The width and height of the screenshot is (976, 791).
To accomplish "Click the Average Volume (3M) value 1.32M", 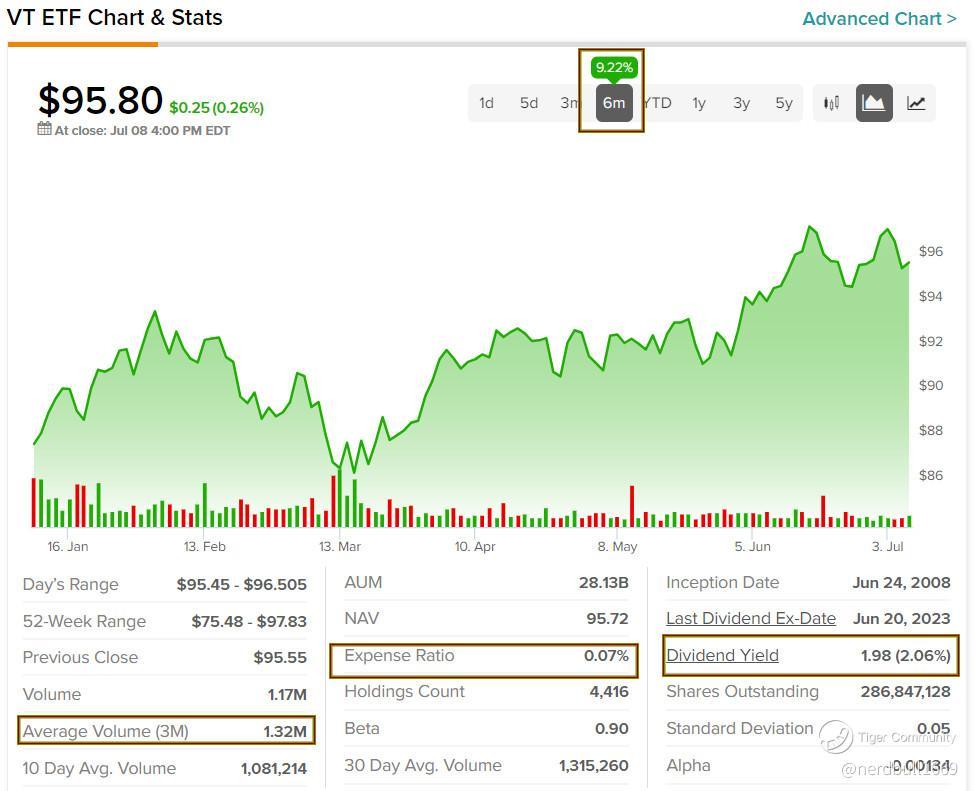I will point(285,731).
